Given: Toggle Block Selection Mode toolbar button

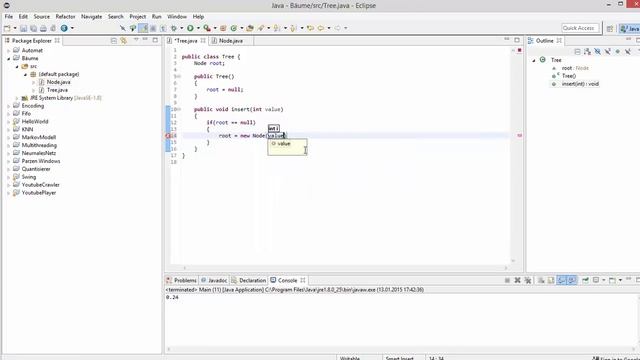Looking at the screenshot, I should 153,28.
